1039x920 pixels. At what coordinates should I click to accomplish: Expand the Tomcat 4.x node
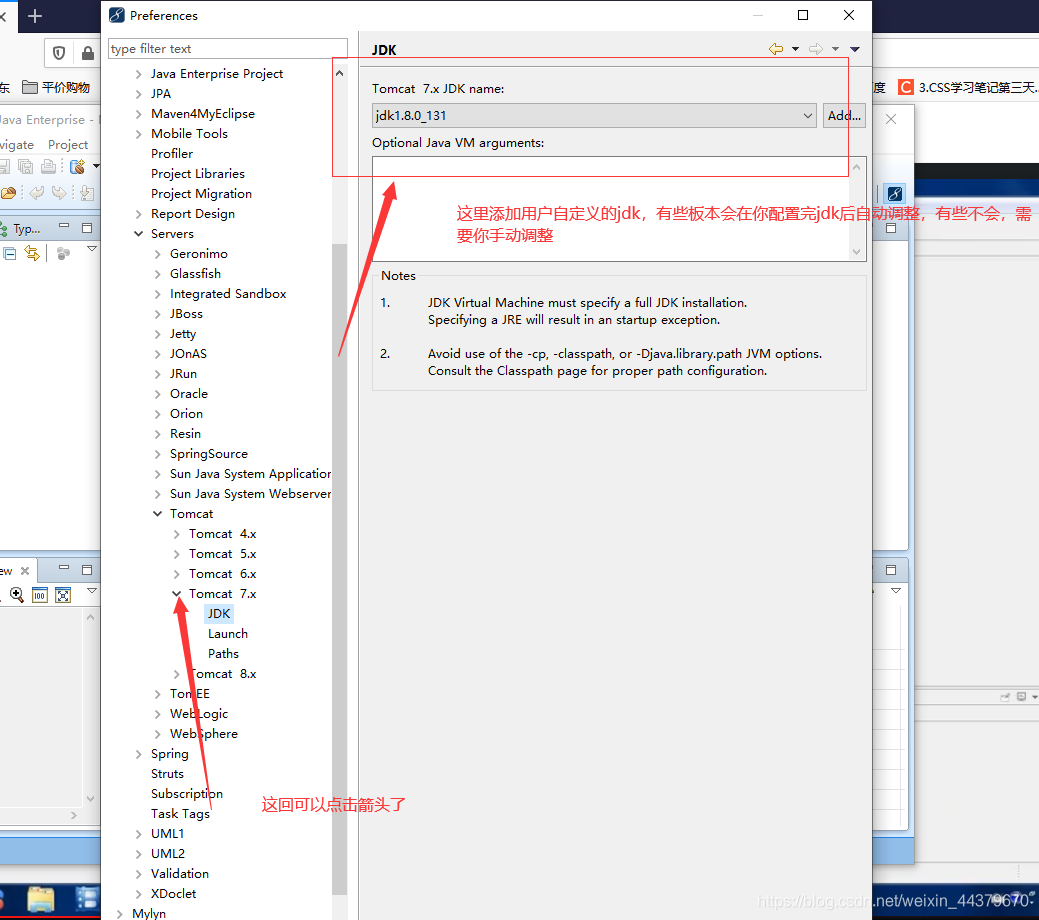coord(176,534)
